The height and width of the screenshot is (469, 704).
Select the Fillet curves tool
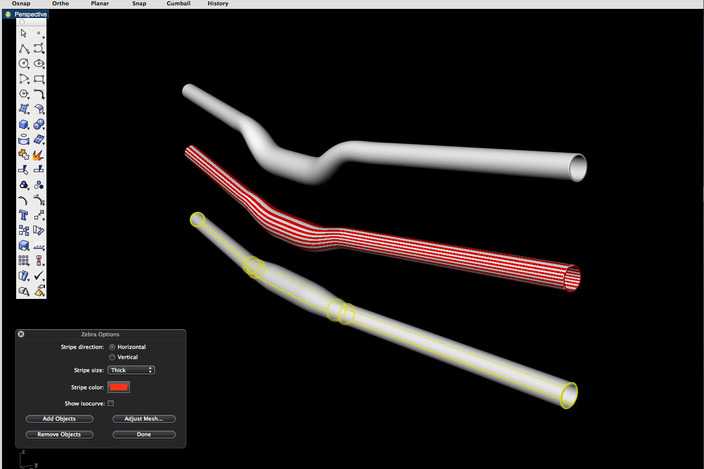39,94
